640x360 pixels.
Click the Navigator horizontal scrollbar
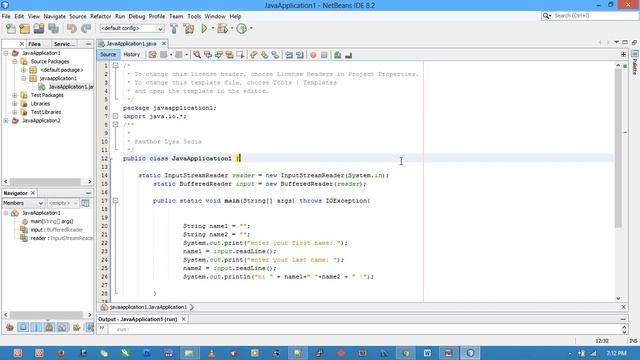click(46, 314)
